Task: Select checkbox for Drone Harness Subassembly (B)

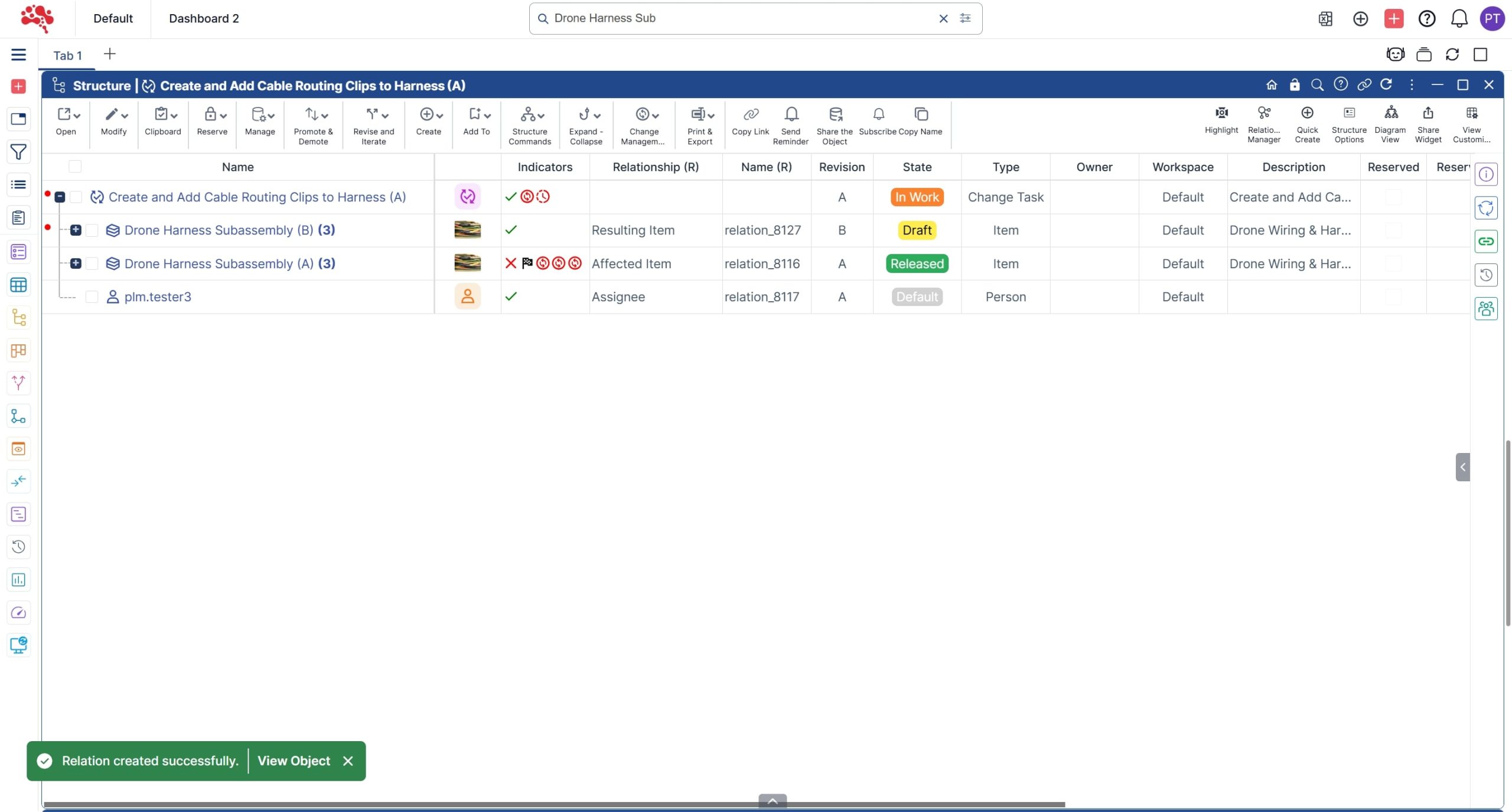Action: click(x=92, y=230)
